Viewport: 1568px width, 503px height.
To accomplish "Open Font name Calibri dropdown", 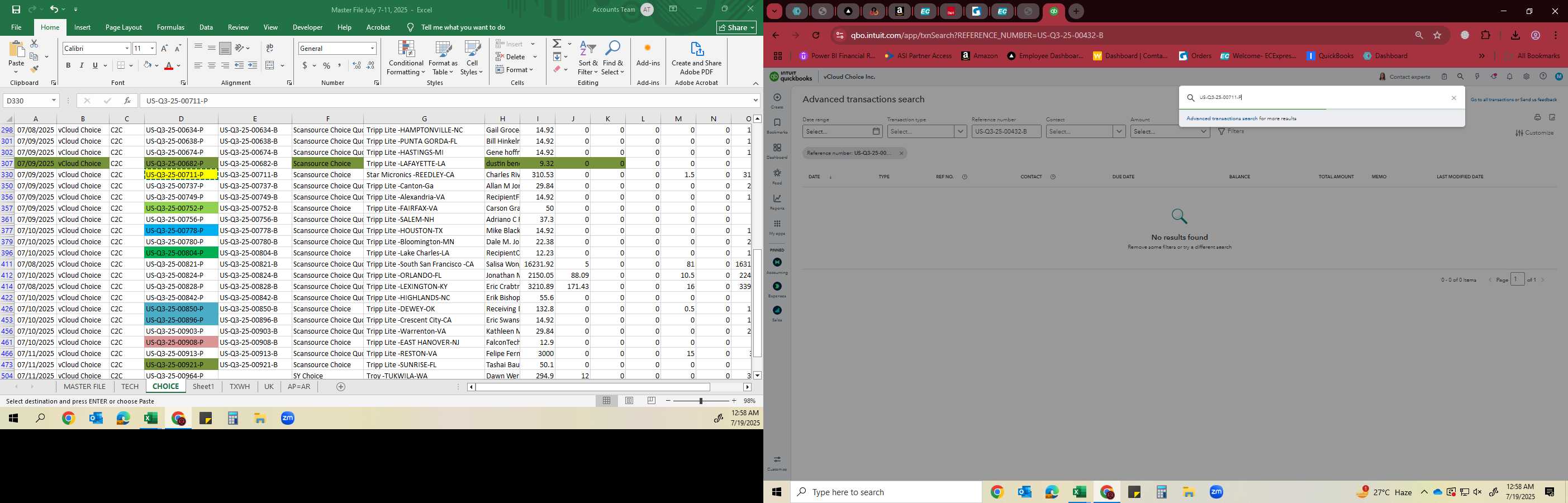I will (127, 49).
